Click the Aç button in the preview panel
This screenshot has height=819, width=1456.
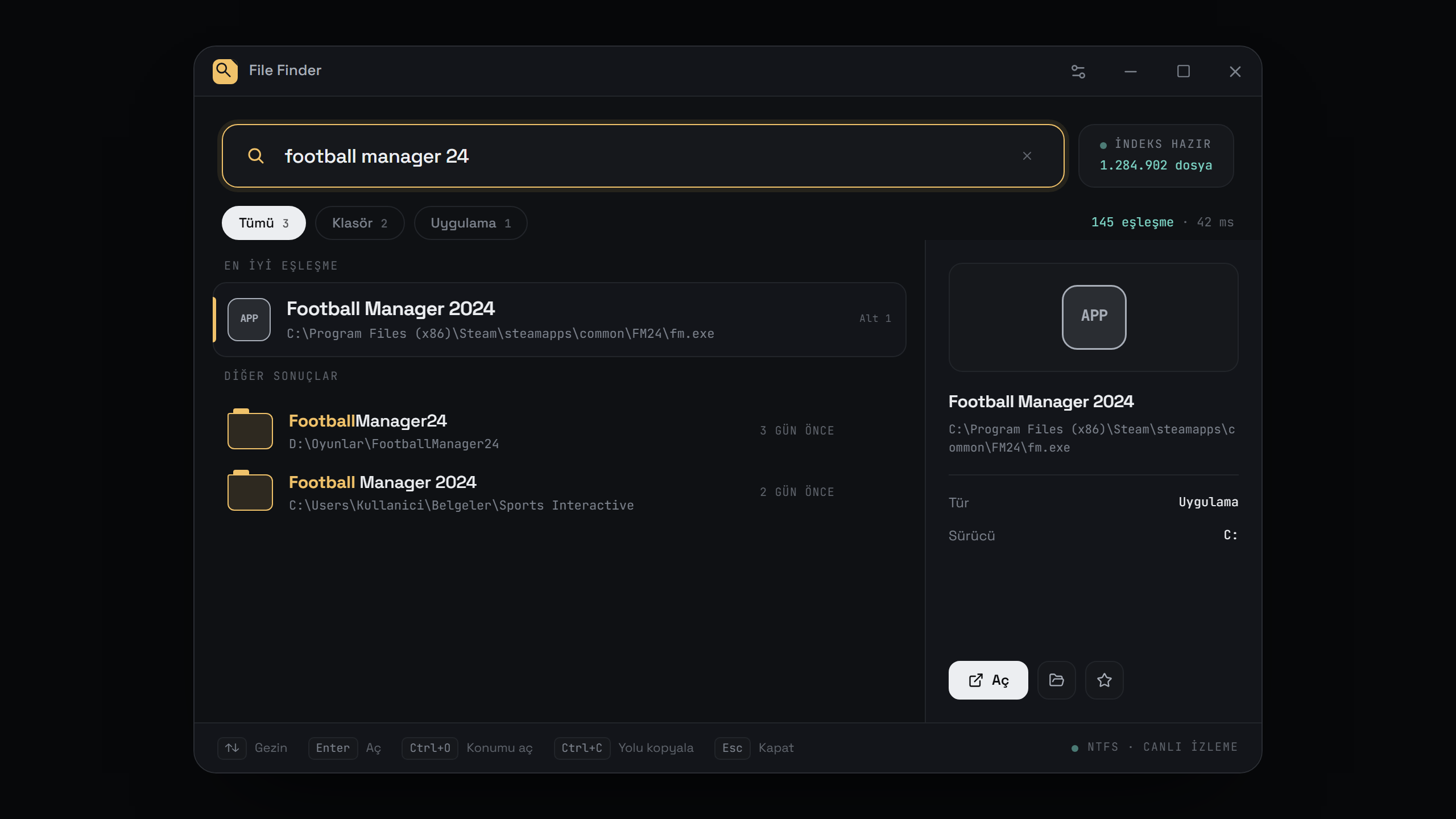pos(988,680)
